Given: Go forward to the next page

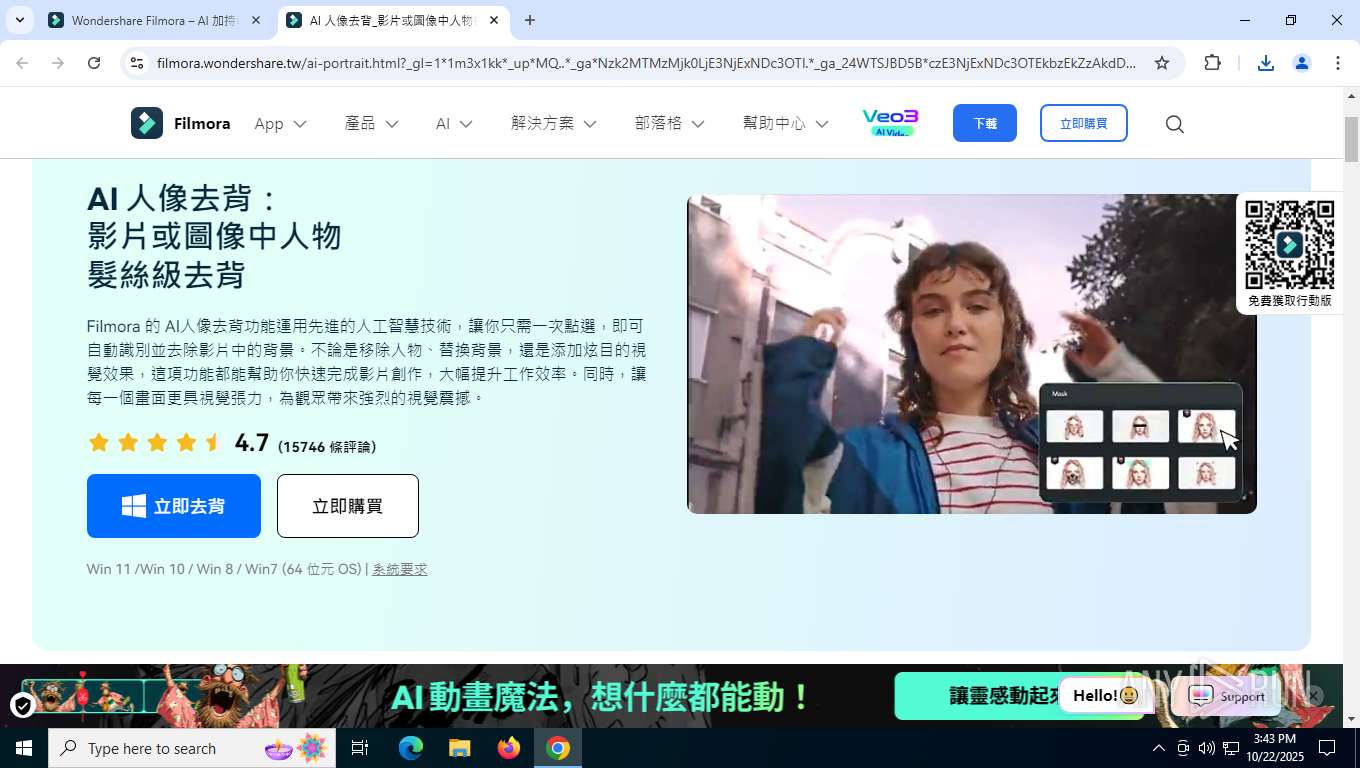Looking at the screenshot, I should 58,63.
